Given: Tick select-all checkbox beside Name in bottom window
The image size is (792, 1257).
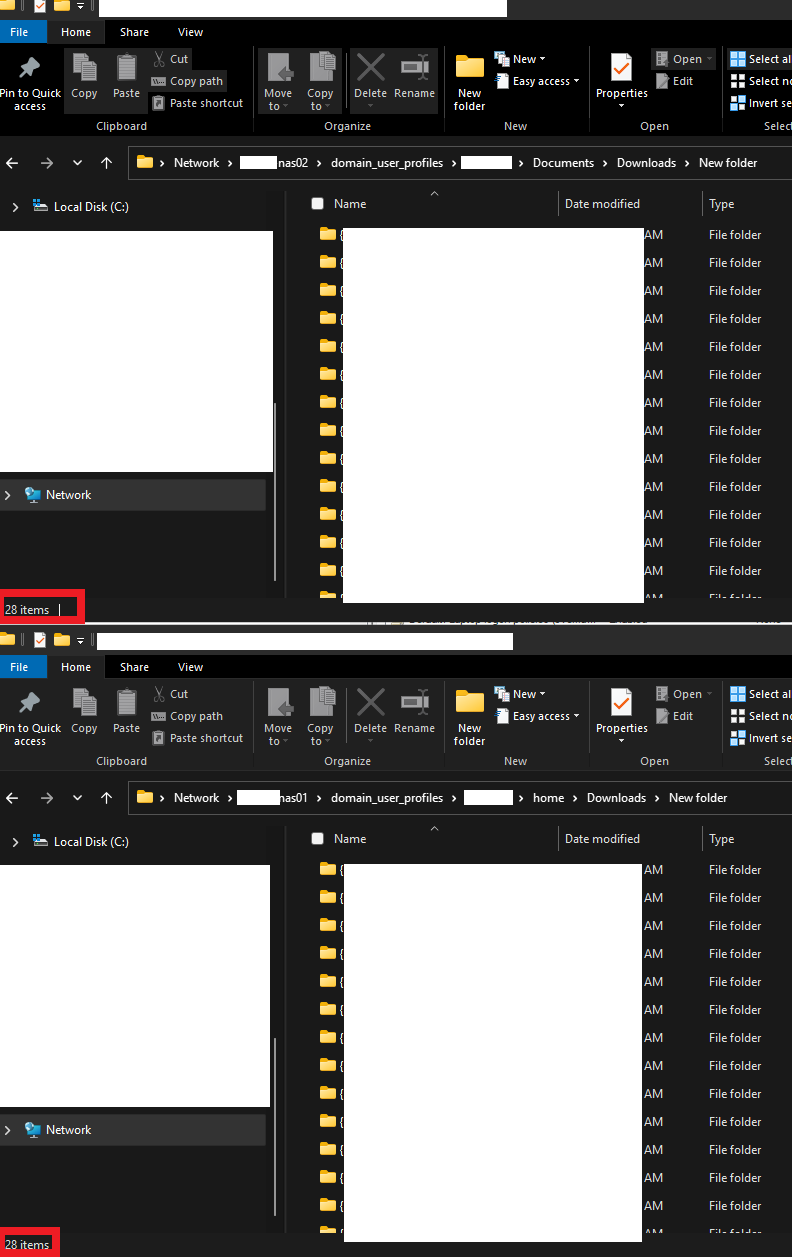Looking at the screenshot, I should point(318,839).
